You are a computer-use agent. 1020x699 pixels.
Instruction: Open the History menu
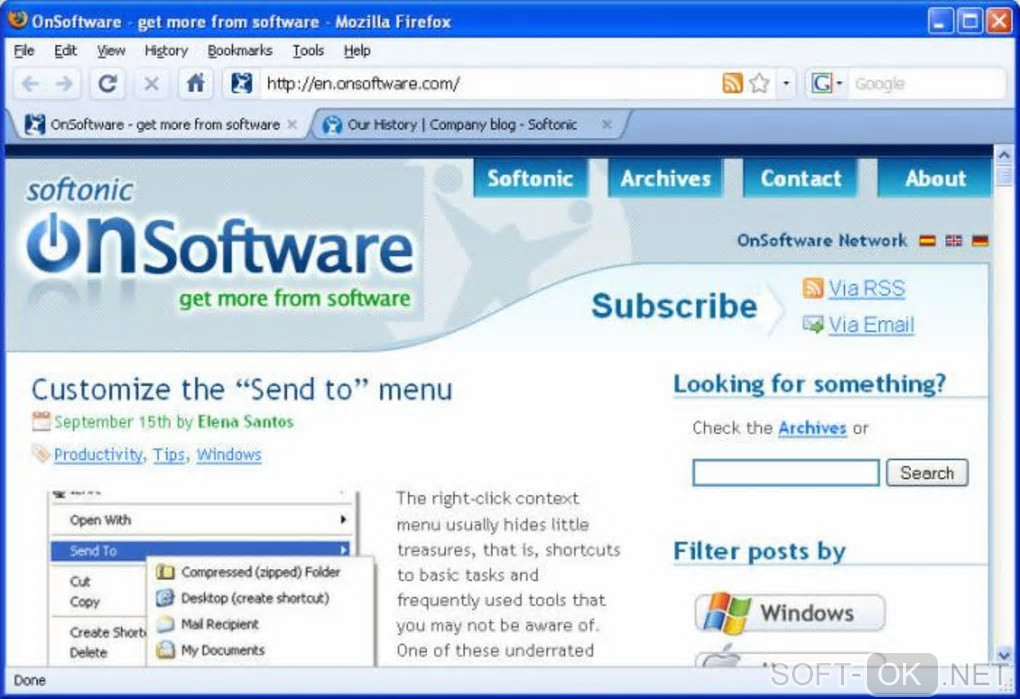pos(166,51)
